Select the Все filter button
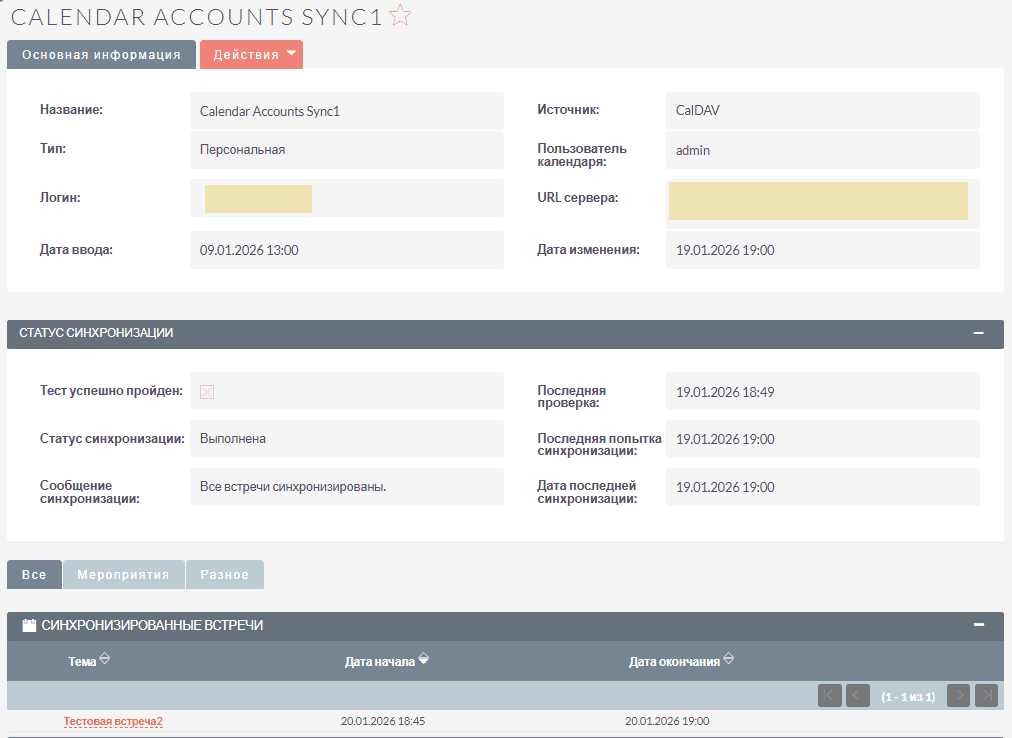Image resolution: width=1012 pixels, height=738 pixels. click(34, 574)
